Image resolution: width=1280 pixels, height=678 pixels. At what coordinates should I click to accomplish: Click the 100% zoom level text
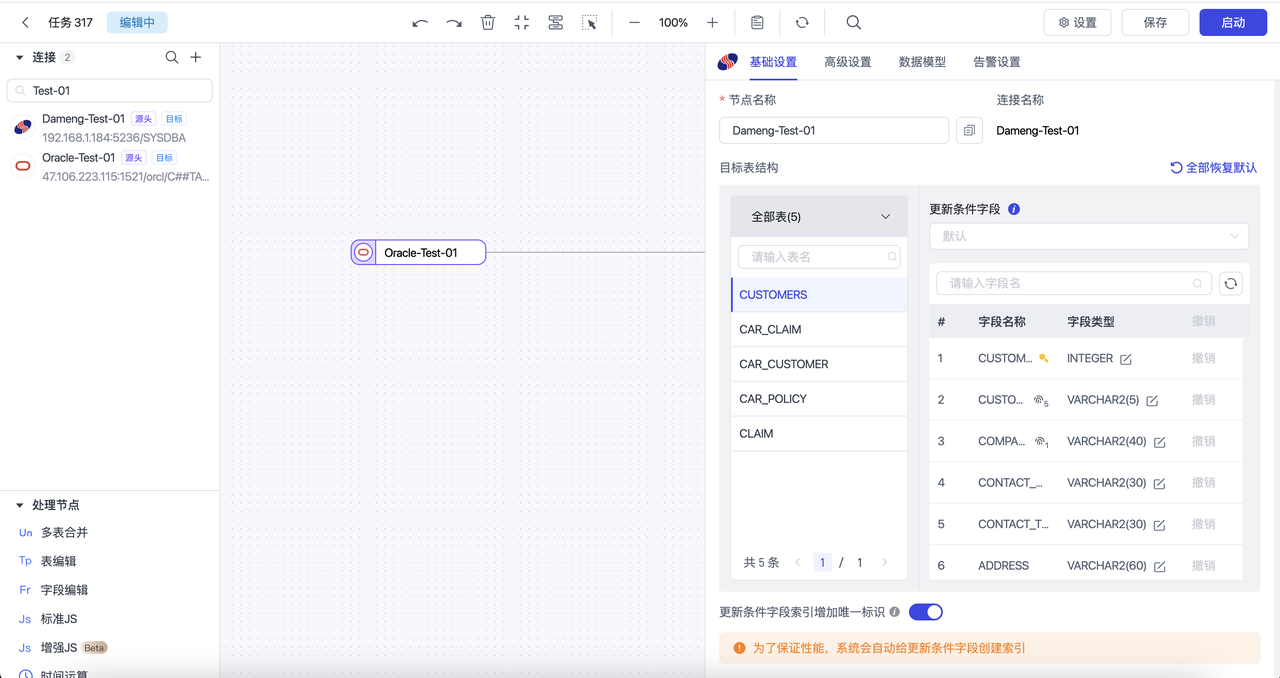tap(673, 22)
